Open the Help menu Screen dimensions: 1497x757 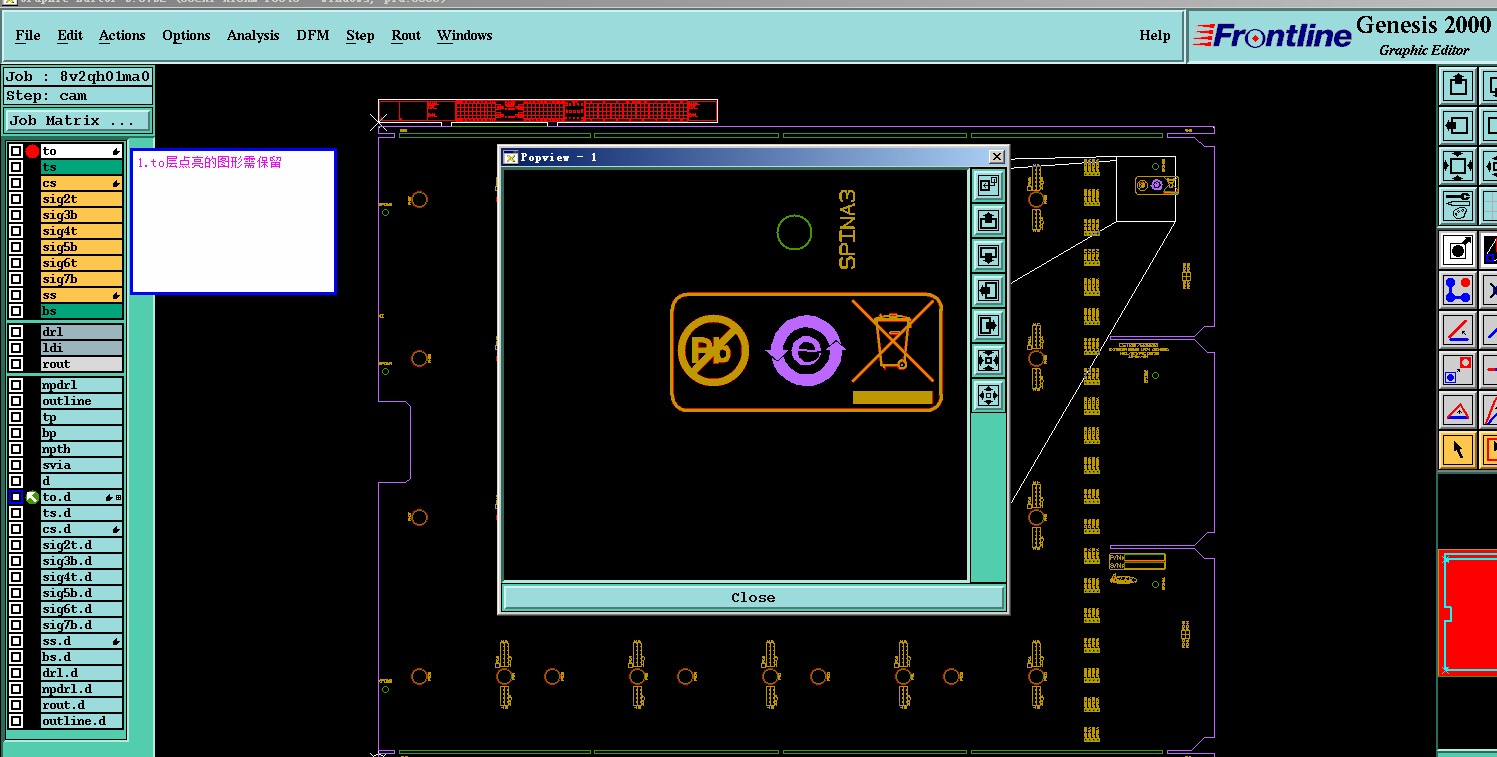(x=1155, y=35)
